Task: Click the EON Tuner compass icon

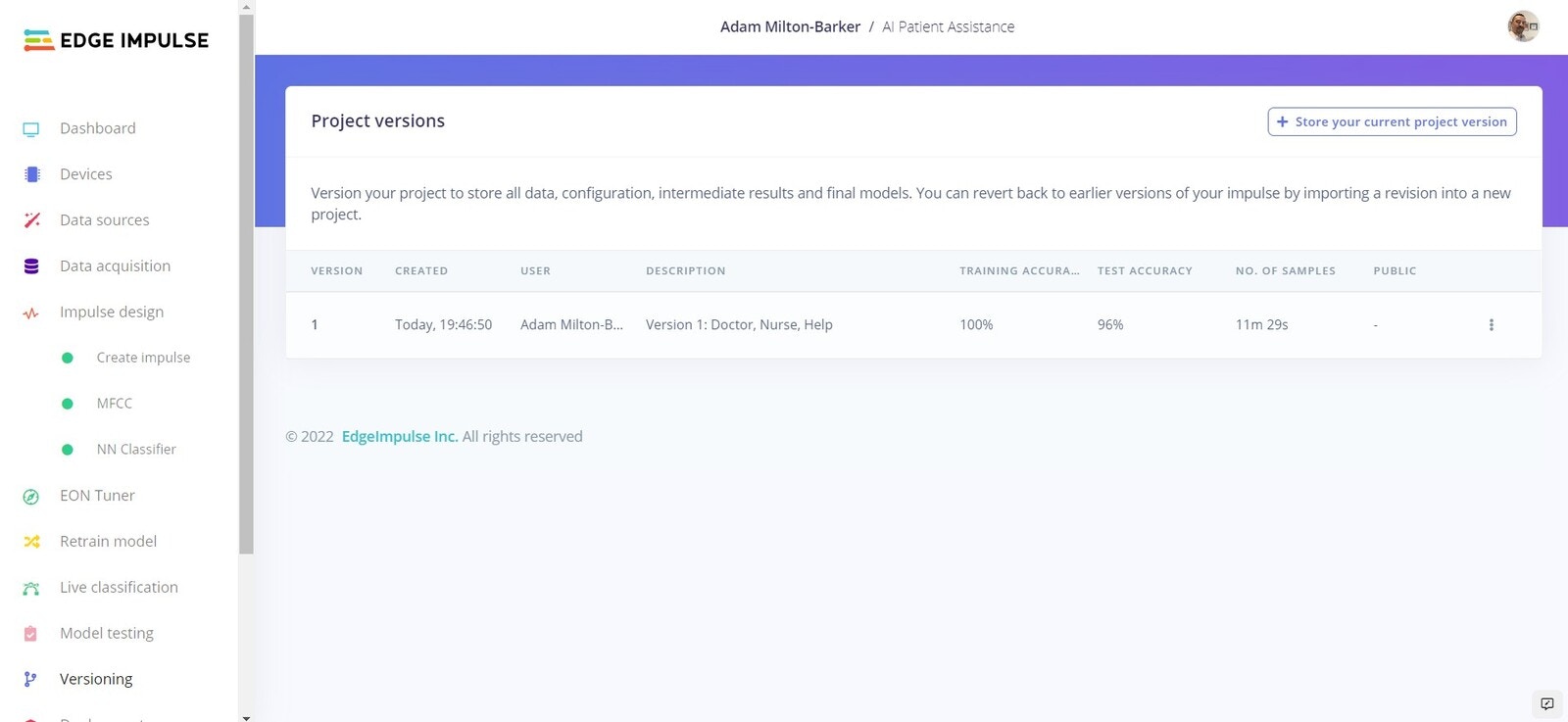Action: (31, 497)
